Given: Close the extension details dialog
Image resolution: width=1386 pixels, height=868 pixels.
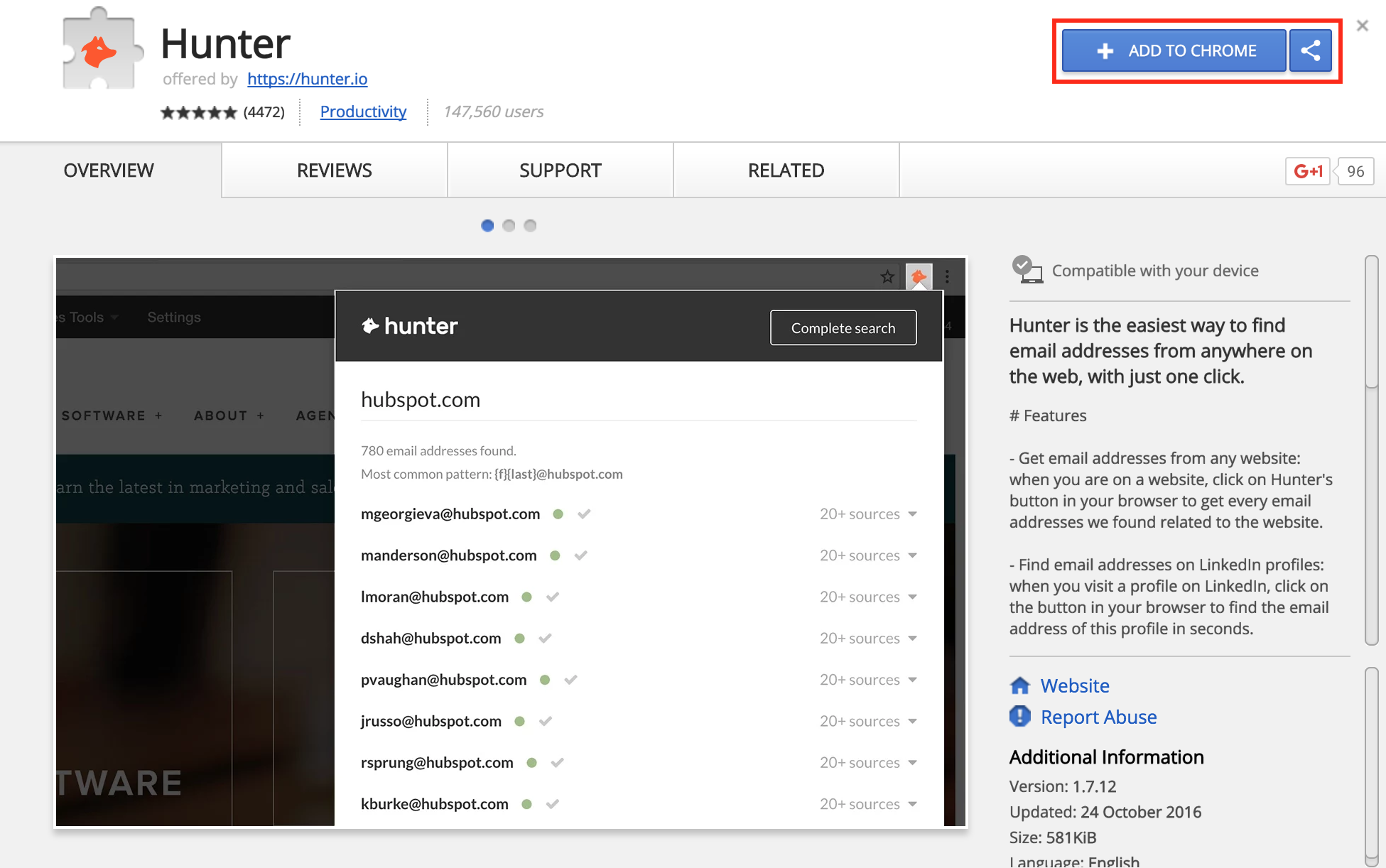Looking at the screenshot, I should [x=1362, y=26].
